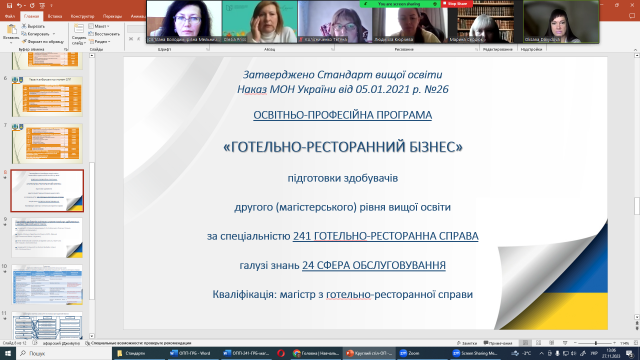Redo the last action
The height and width of the screenshot is (360, 640).
point(32,6)
